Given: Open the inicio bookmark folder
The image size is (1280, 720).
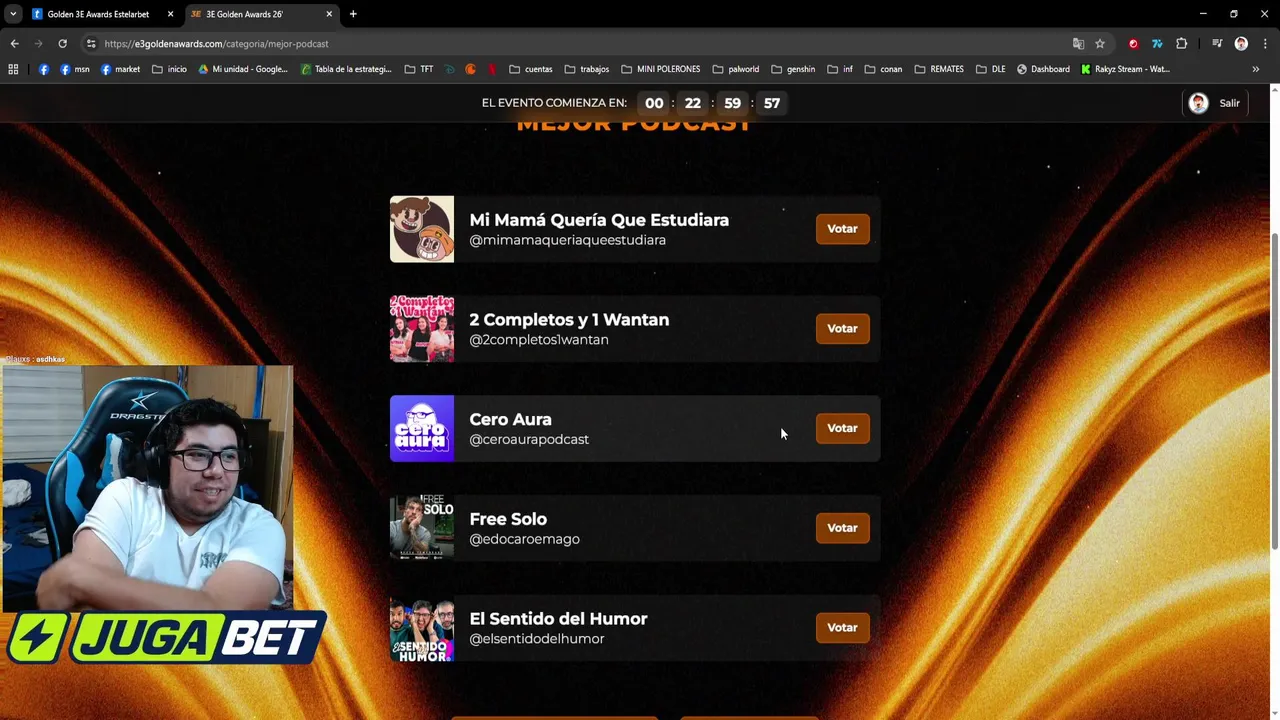Looking at the screenshot, I should coord(169,69).
